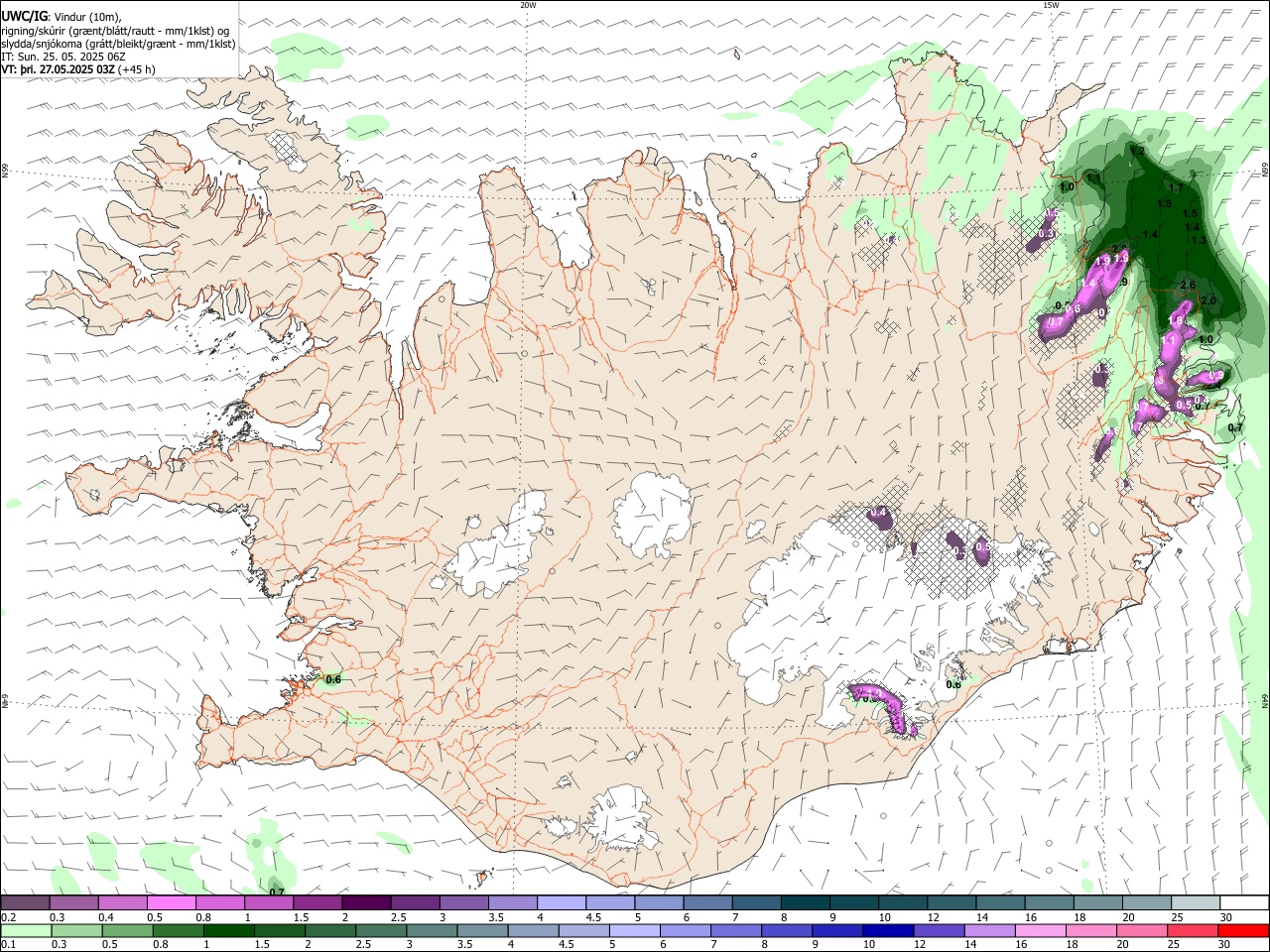Click the 'slydda/snjókoma' legend description line
The height and width of the screenshot is (952, 1270).
118,44
